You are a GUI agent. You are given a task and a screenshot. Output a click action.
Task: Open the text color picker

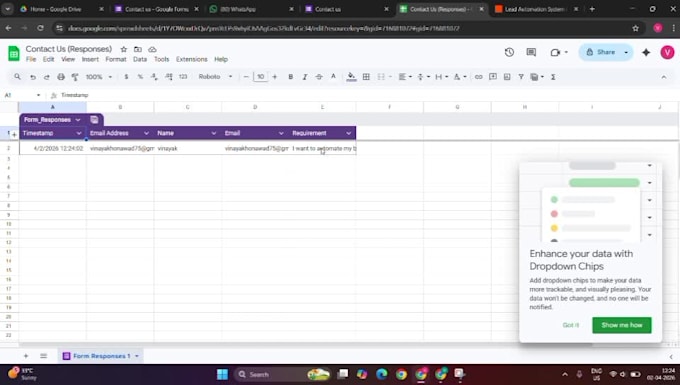pyautogui.click(x=333, y=77)
